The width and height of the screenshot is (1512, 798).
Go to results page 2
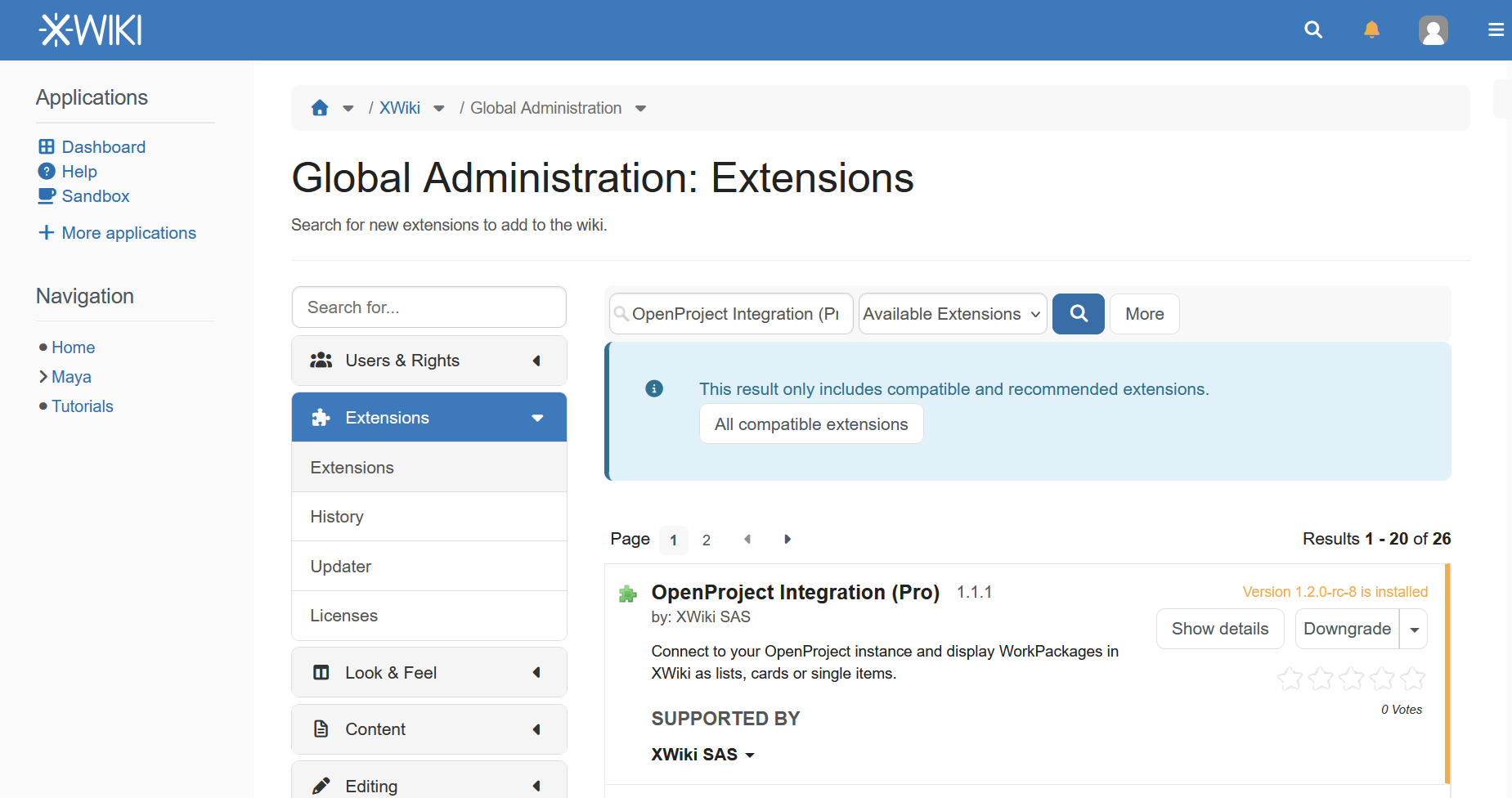[x=707, y=540]
